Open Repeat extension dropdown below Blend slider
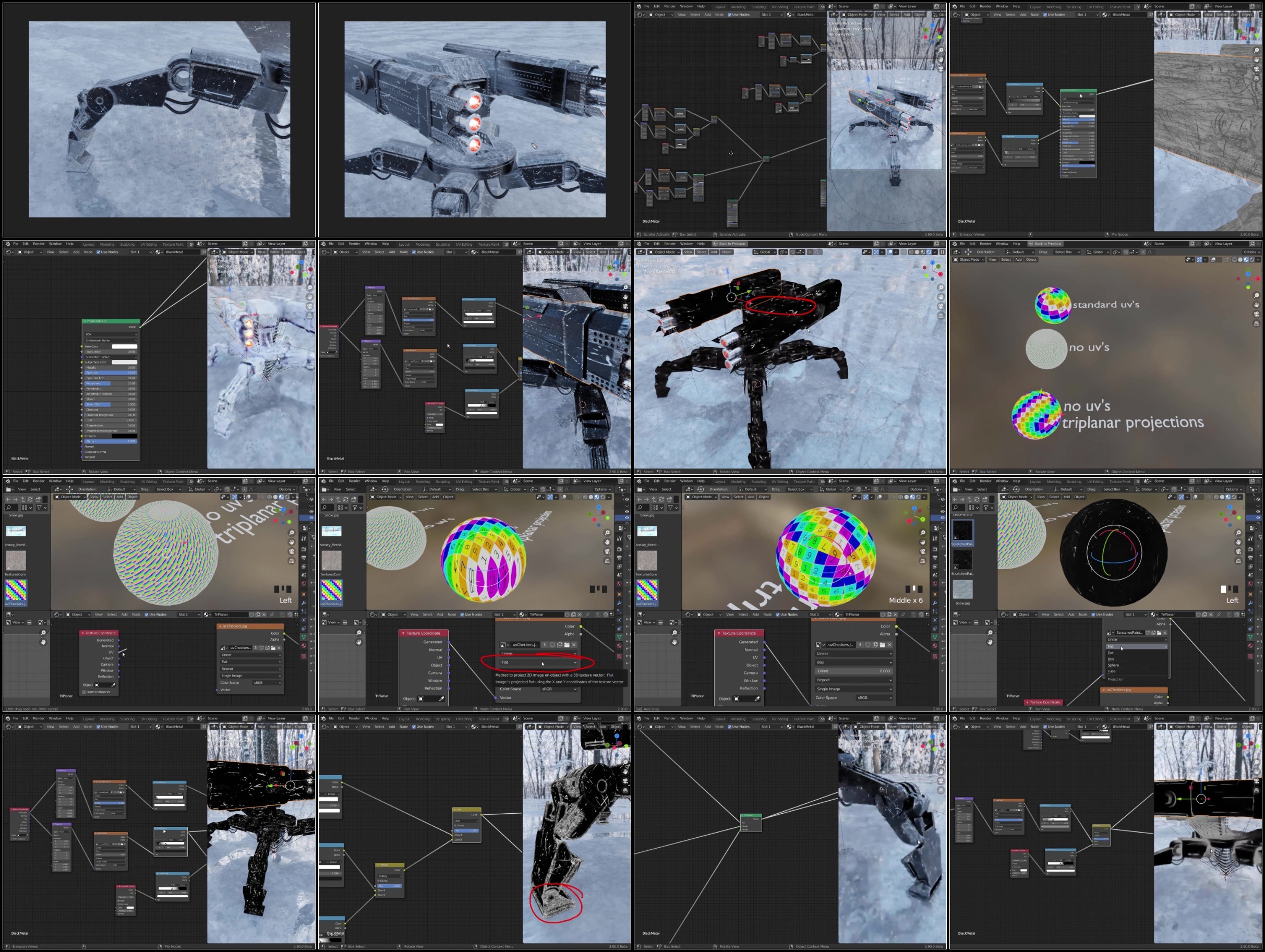 [x=853, y=680]
